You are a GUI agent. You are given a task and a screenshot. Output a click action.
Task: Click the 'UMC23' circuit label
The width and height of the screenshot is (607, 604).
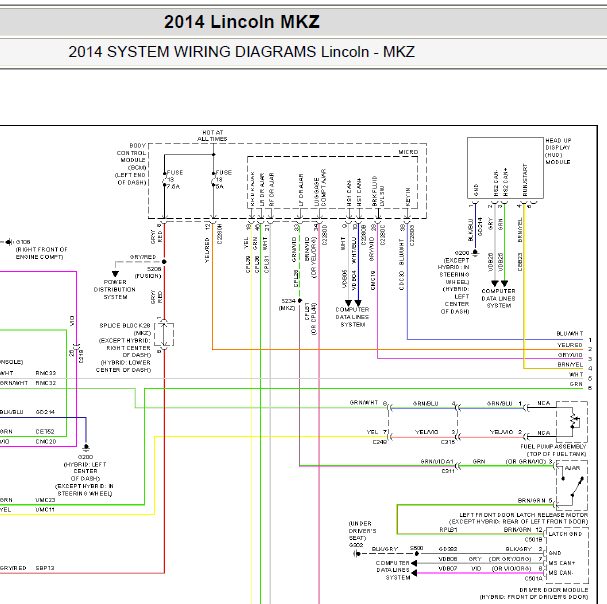[45, 500]
